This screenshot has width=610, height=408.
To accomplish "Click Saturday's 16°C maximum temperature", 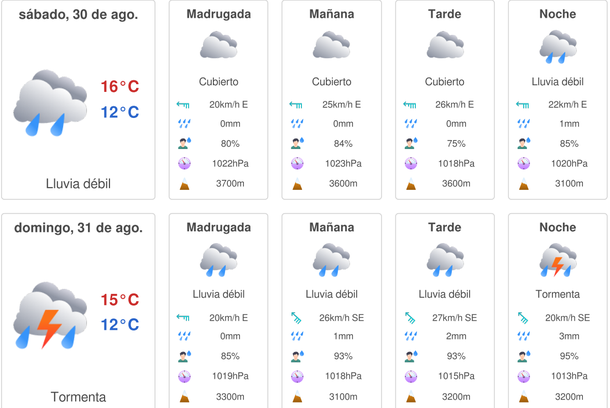I will (119, 87).
